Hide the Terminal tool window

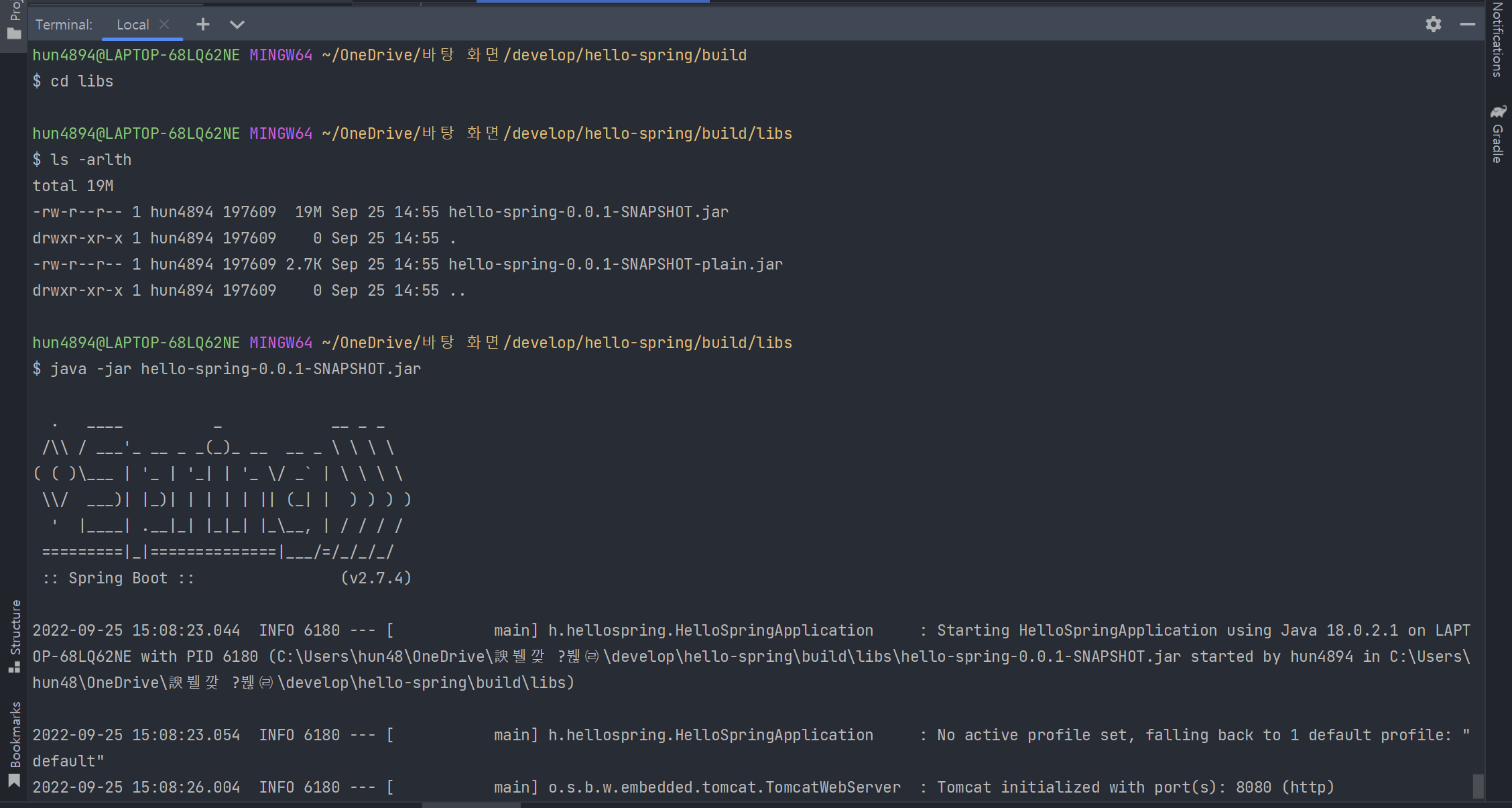pos(1467,25)
